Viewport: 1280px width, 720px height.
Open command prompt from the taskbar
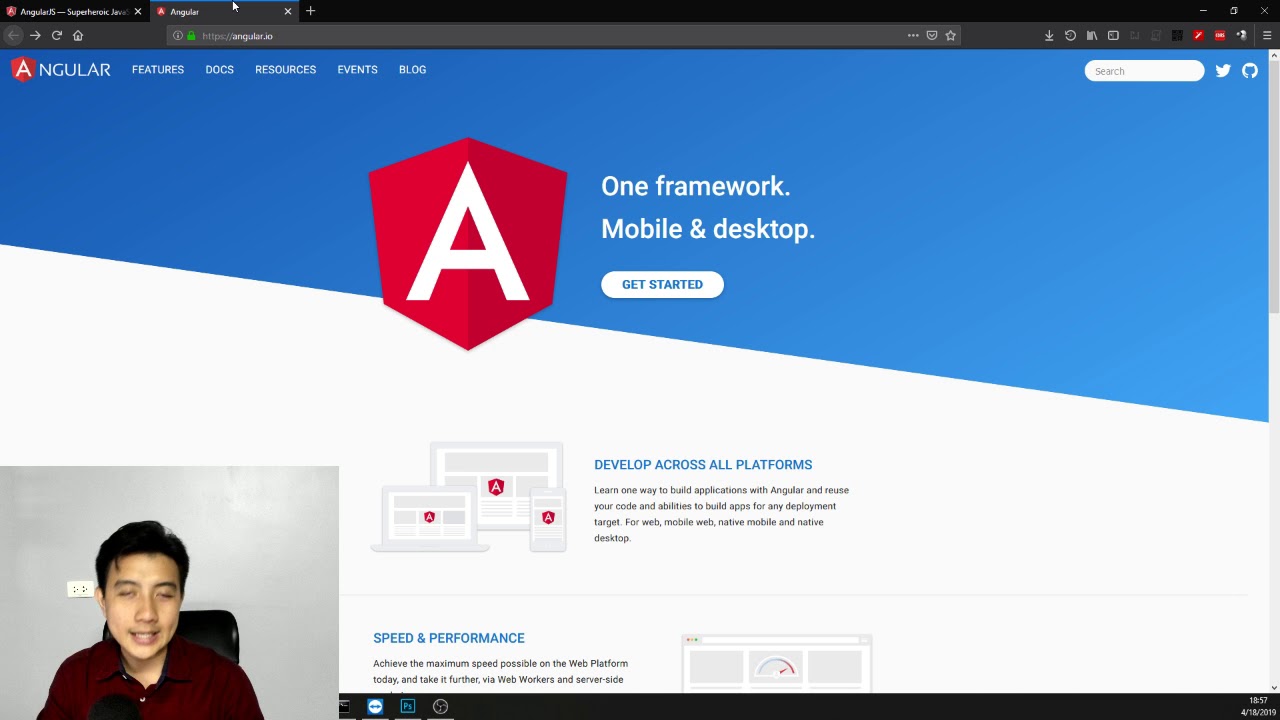point(344,706)
